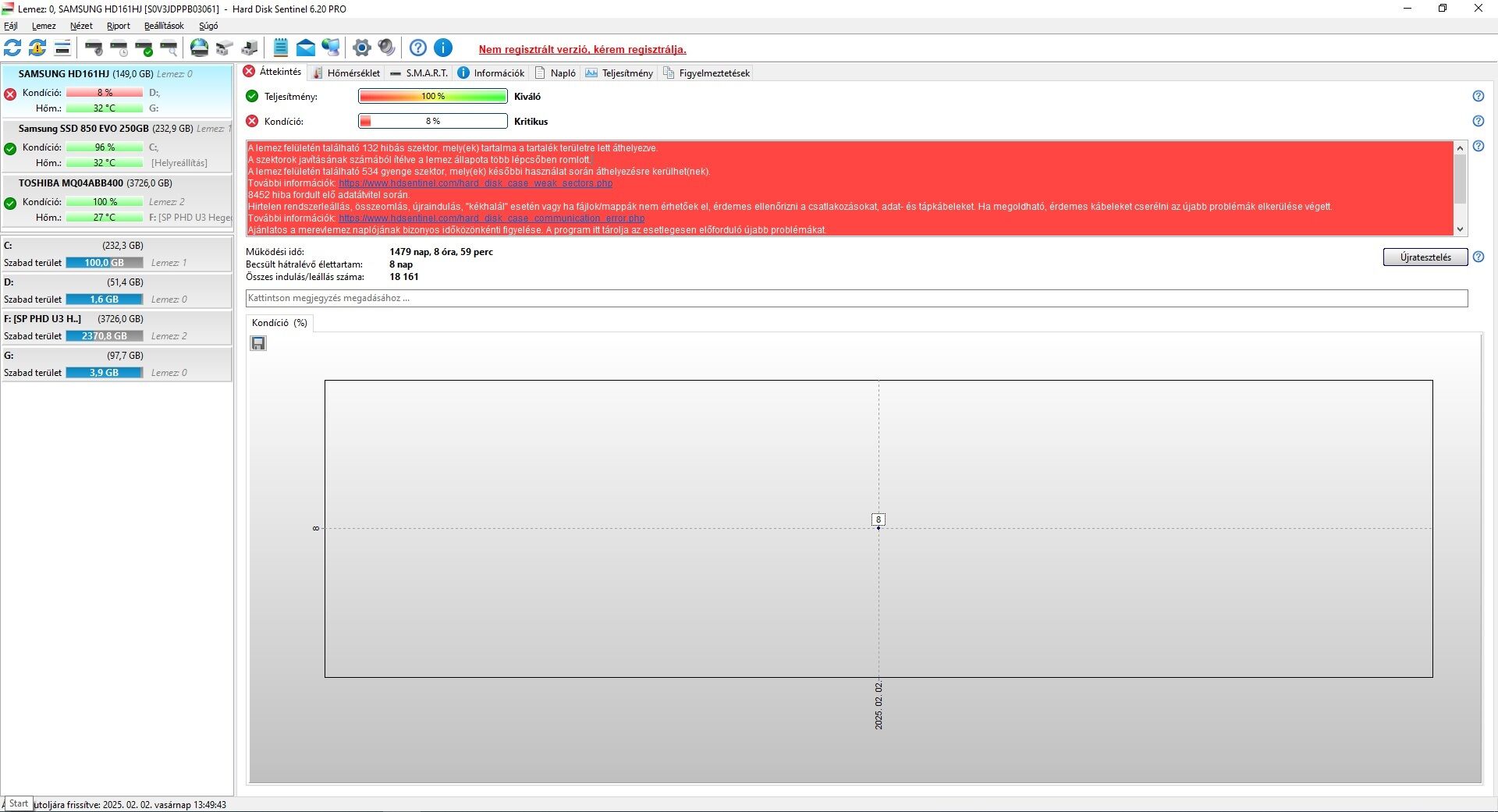Click the Kondíció (%) chart tab
The height and width of the screenshot is (812, 1498).
point(279,323)
